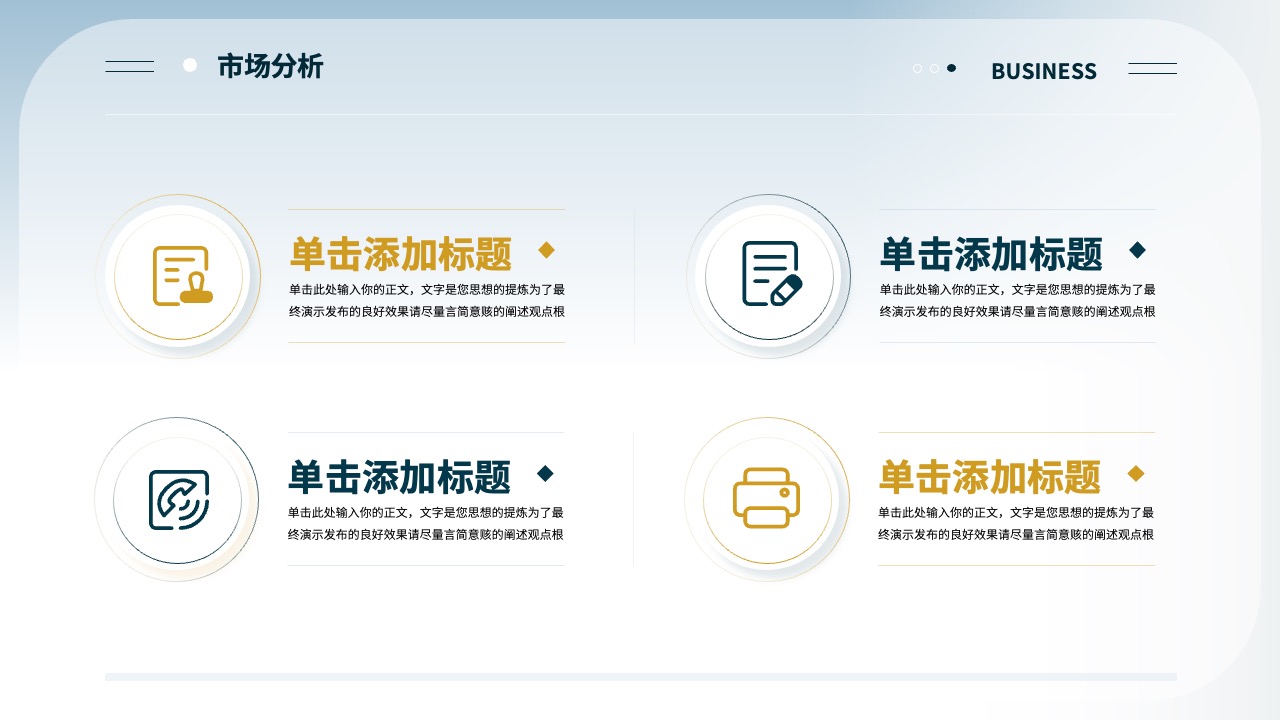The width and height of the screenshot is (1280, 720).
Task: Select body text under the pencil-icon heading
Action: coord(1018,300)
